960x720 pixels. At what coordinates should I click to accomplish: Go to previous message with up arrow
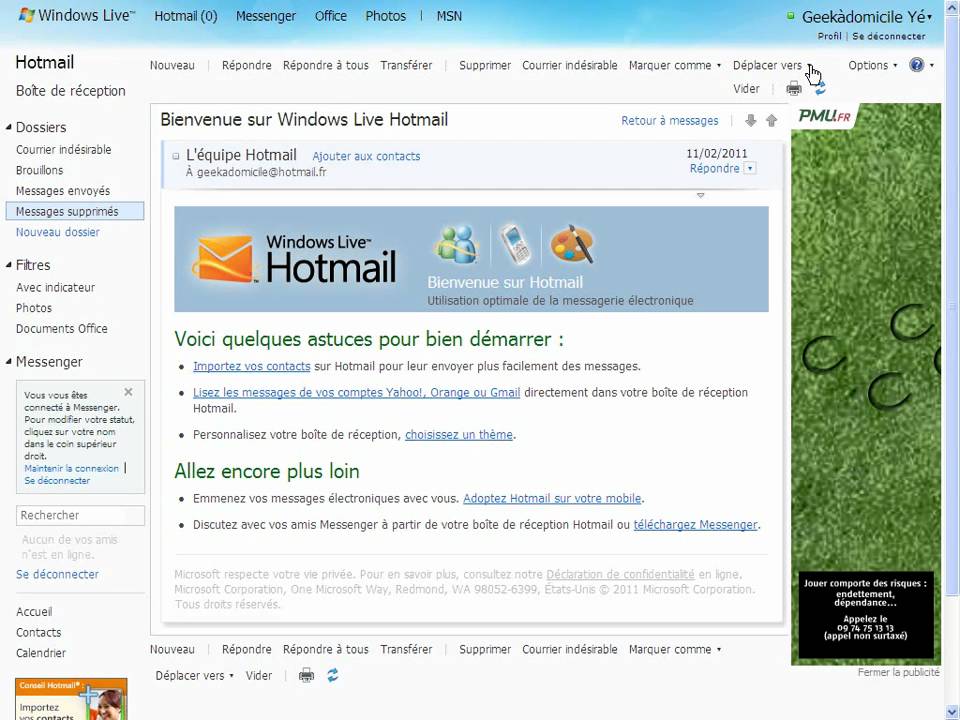click(771, 121)
